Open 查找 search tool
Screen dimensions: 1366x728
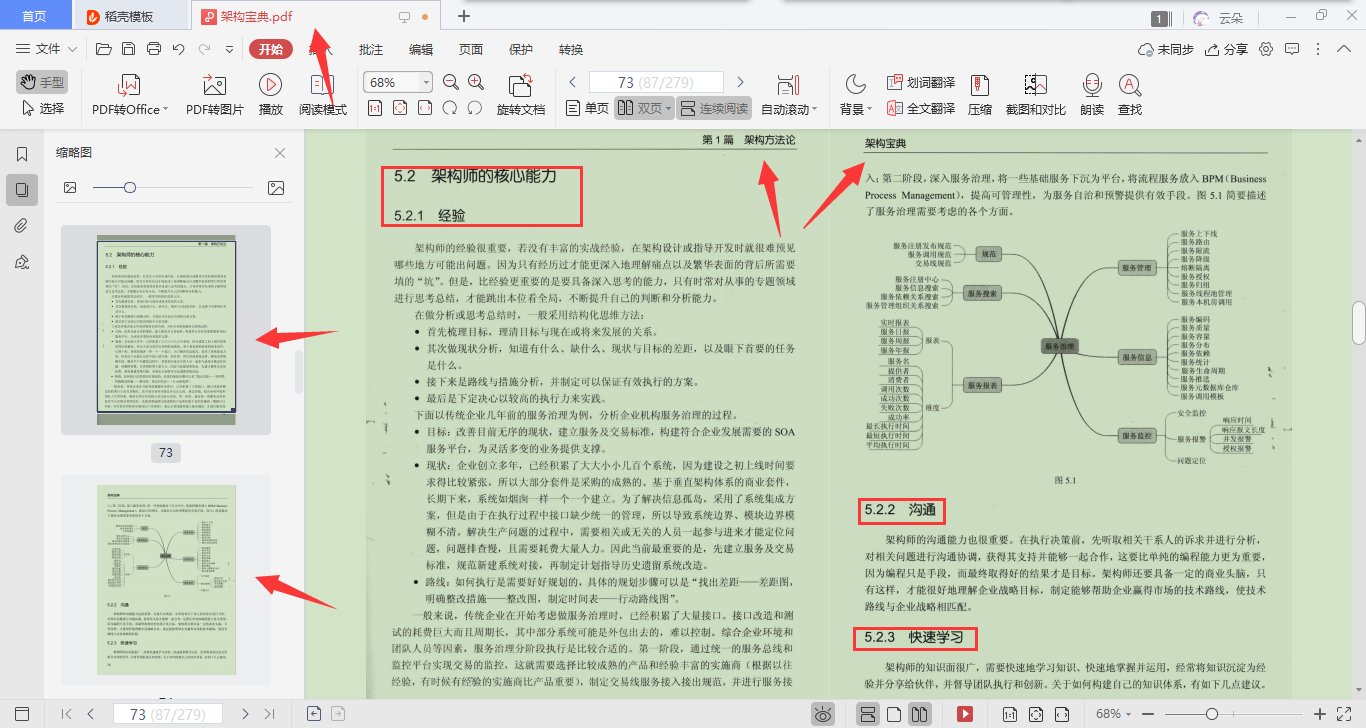point(1130,96)
